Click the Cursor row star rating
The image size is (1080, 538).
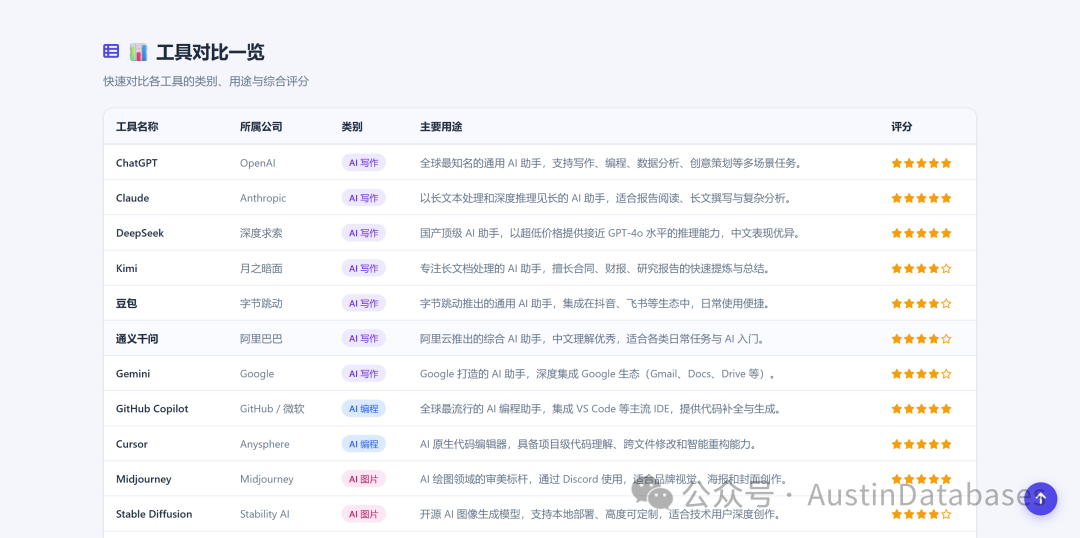click(921, 444)
